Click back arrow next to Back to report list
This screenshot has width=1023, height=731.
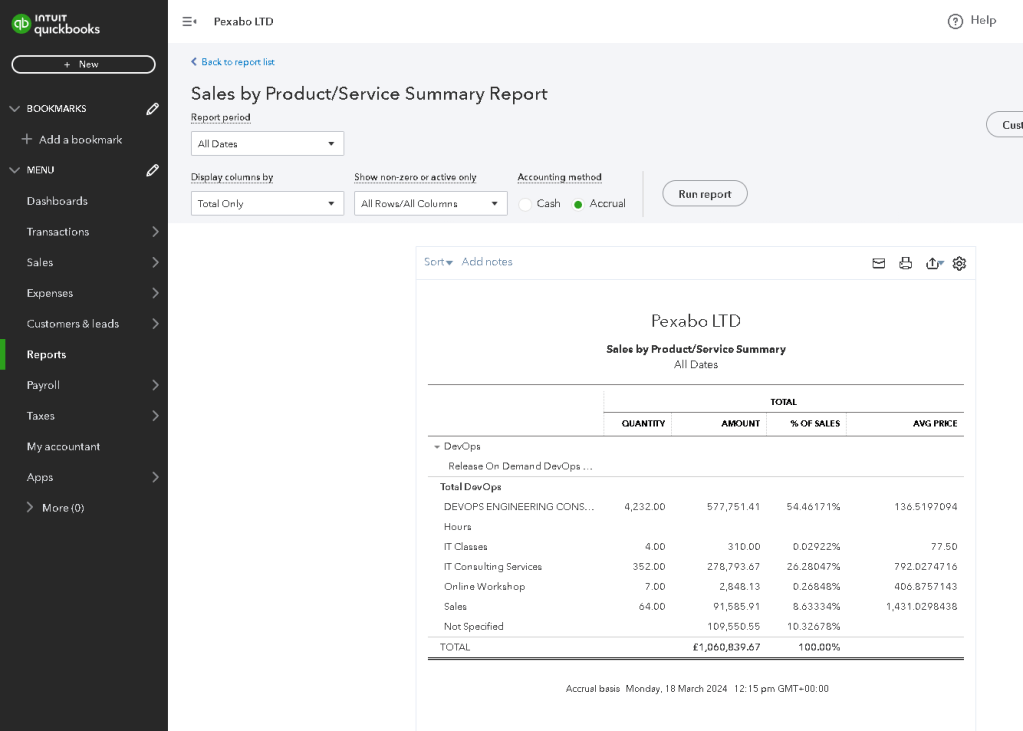194,61
